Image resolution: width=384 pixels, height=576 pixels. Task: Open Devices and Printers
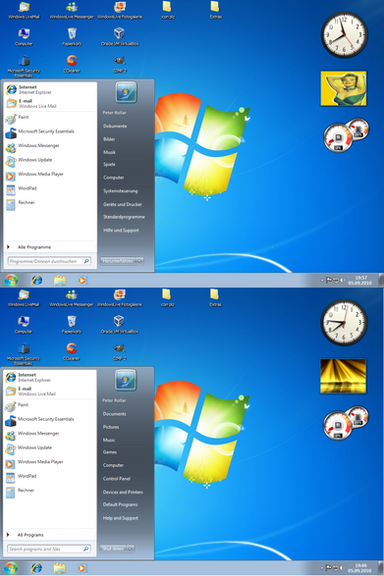[123, 492]
